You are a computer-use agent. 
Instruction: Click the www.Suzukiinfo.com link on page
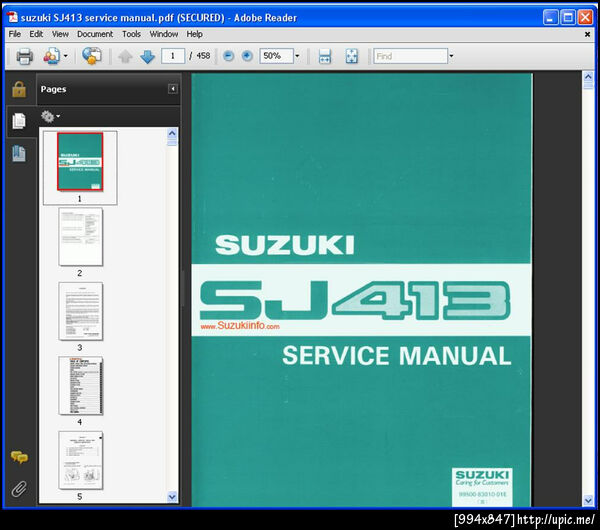(240, 326)
